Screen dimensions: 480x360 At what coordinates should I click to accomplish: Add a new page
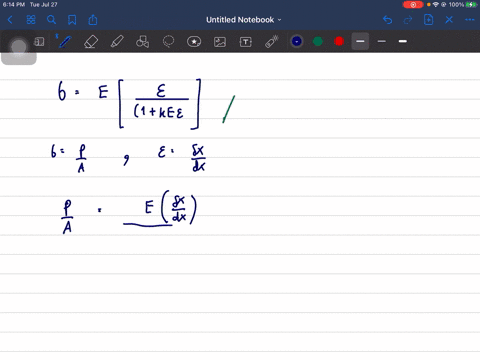pyautogui.click(x=428, y=20)
